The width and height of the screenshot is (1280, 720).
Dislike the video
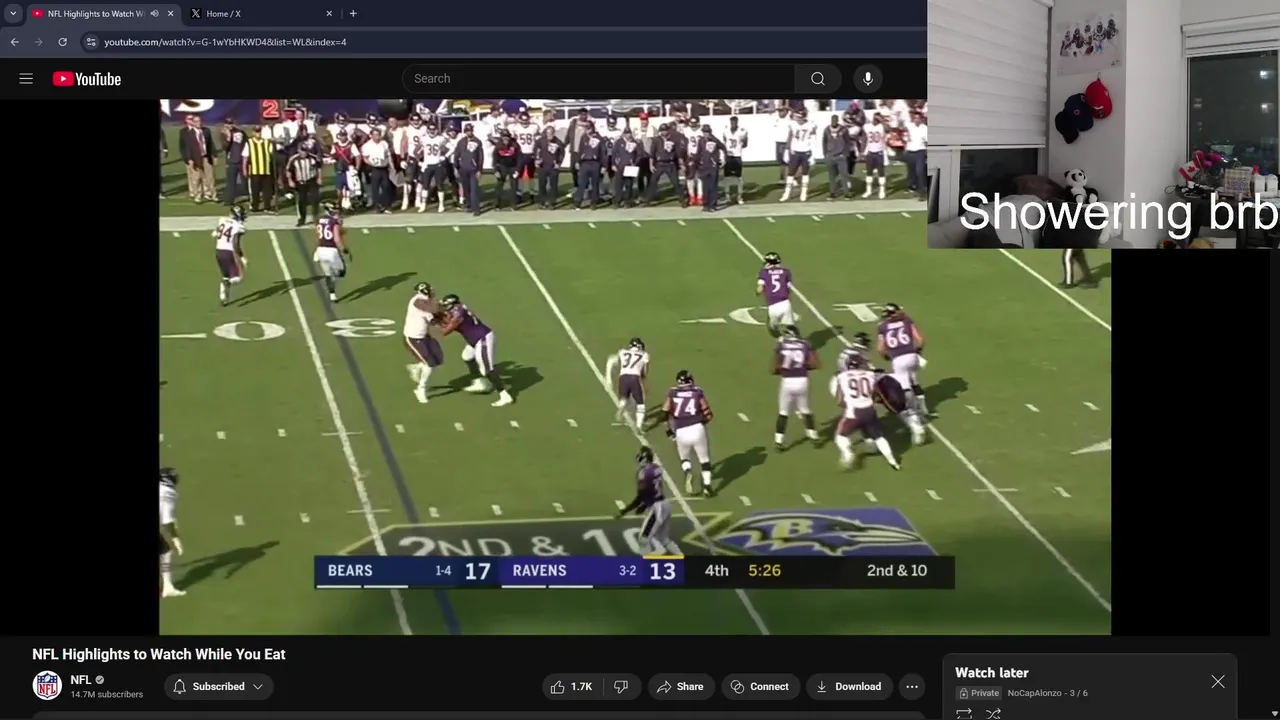621,686
